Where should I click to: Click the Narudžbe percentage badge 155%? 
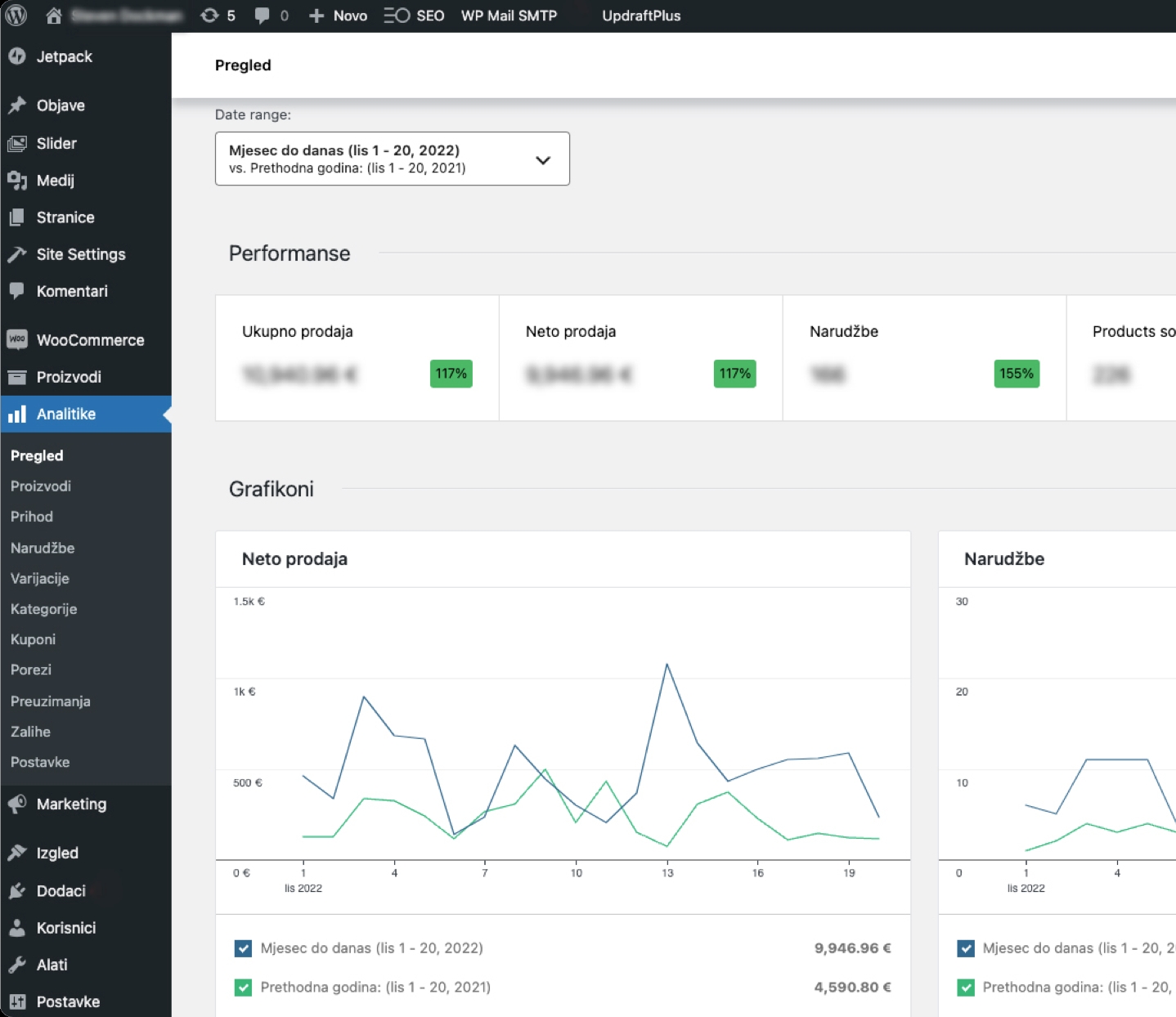(1016, 374)
